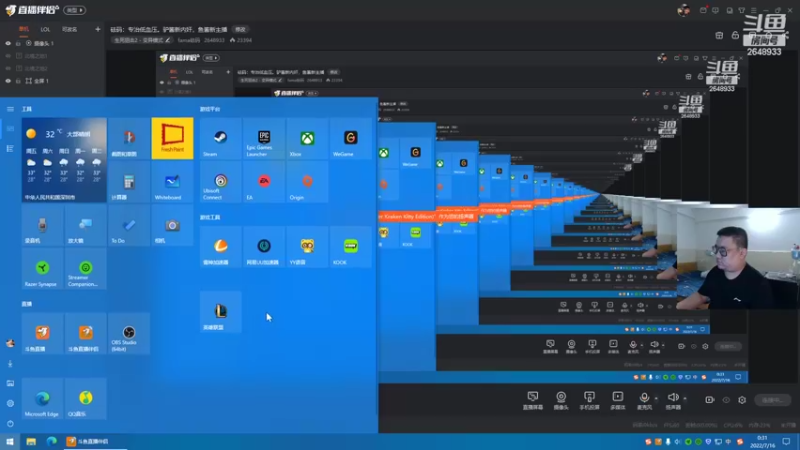This screenshot has width=800, height=450.
Task: Add a phone screen-cast source
Action: [x=589, y=400]
